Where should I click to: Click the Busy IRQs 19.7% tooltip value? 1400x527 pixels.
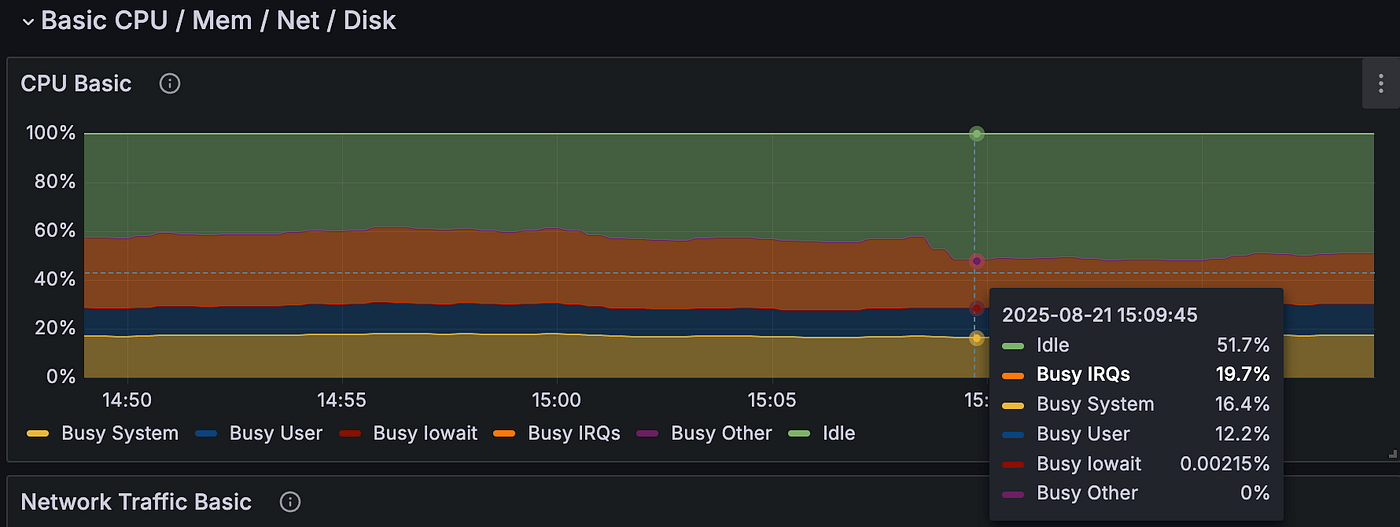(x=1243, y=375)
